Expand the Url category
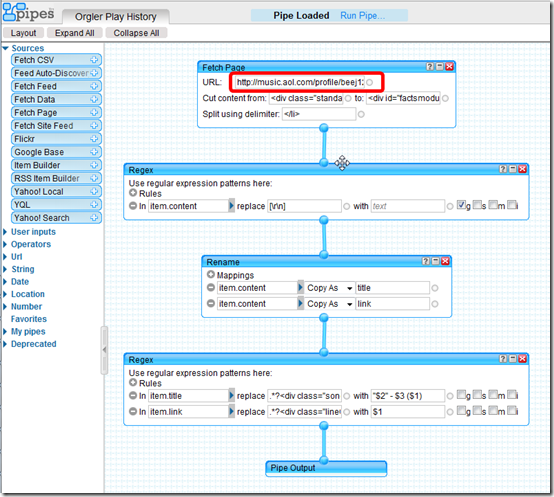The height and width of the screenshot is (497, 554). (5, 256)
